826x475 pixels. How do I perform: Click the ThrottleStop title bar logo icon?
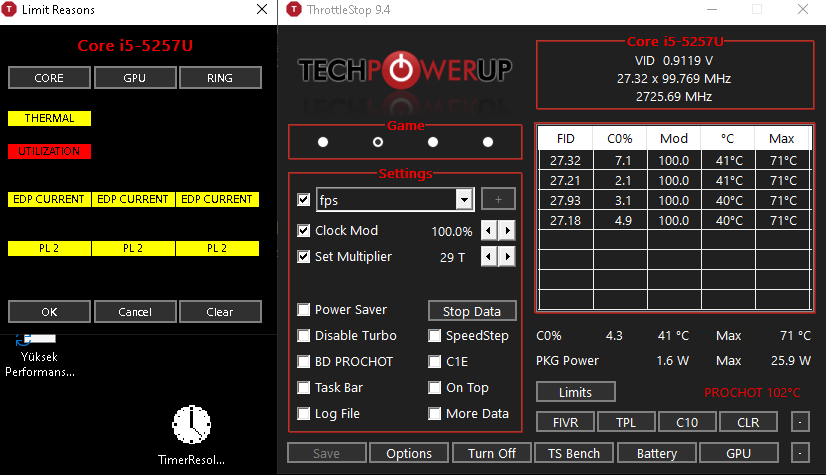click(293, 9)
